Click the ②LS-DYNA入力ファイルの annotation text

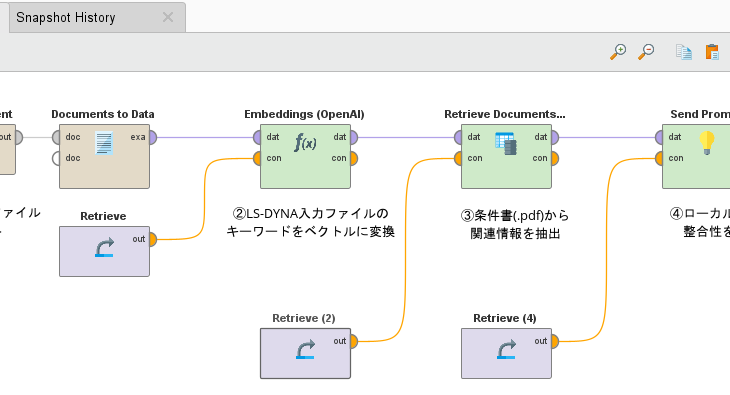coord(311,213)
